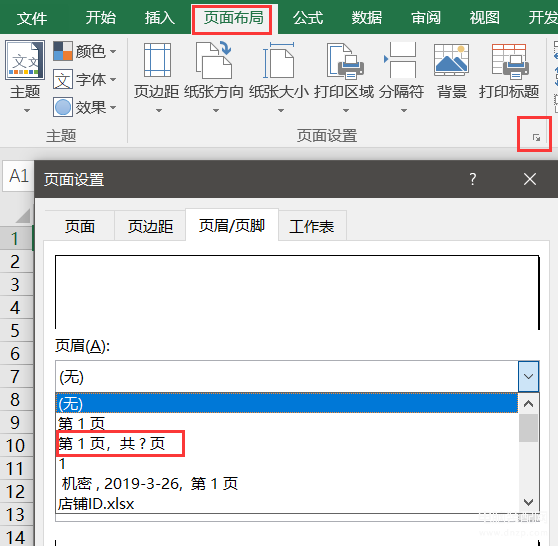Image resolution: width=558 pixels, height=546 pixels.
Task: Click the 背景 background icon
Action: [x=451, y=60]
